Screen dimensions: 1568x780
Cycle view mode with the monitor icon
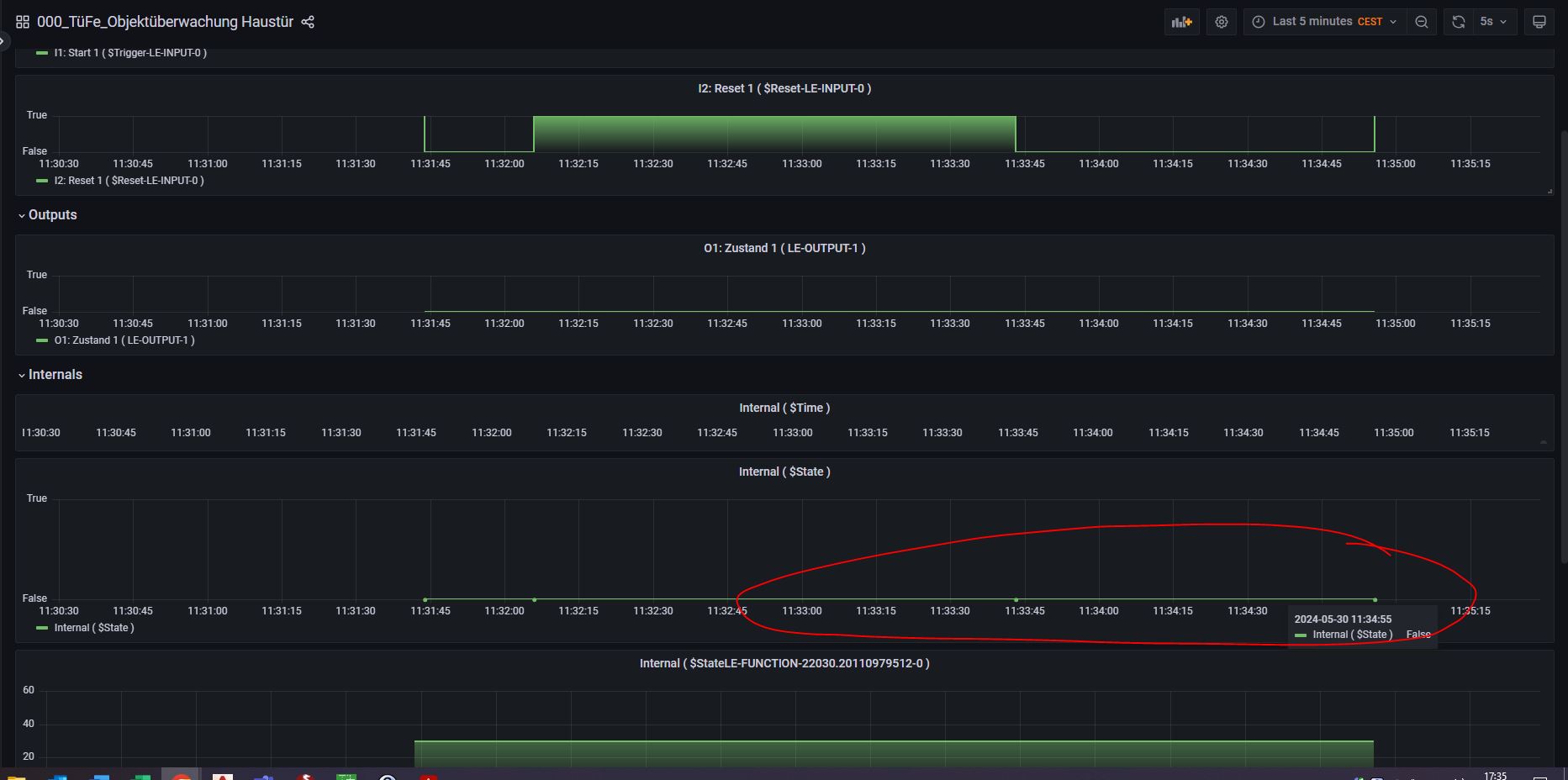[x=1539, y=22]
